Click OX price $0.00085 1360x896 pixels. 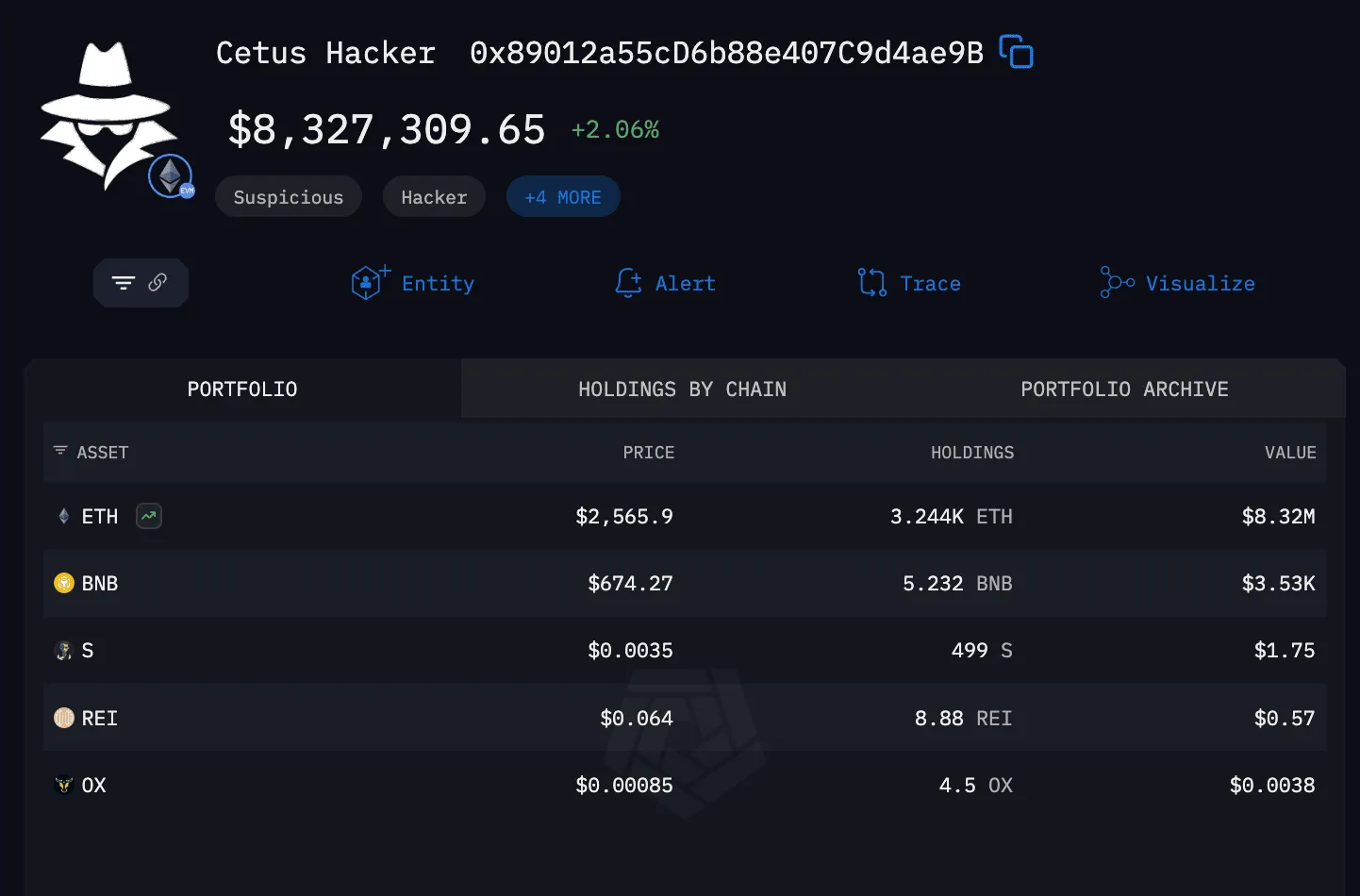pos(624,785)
